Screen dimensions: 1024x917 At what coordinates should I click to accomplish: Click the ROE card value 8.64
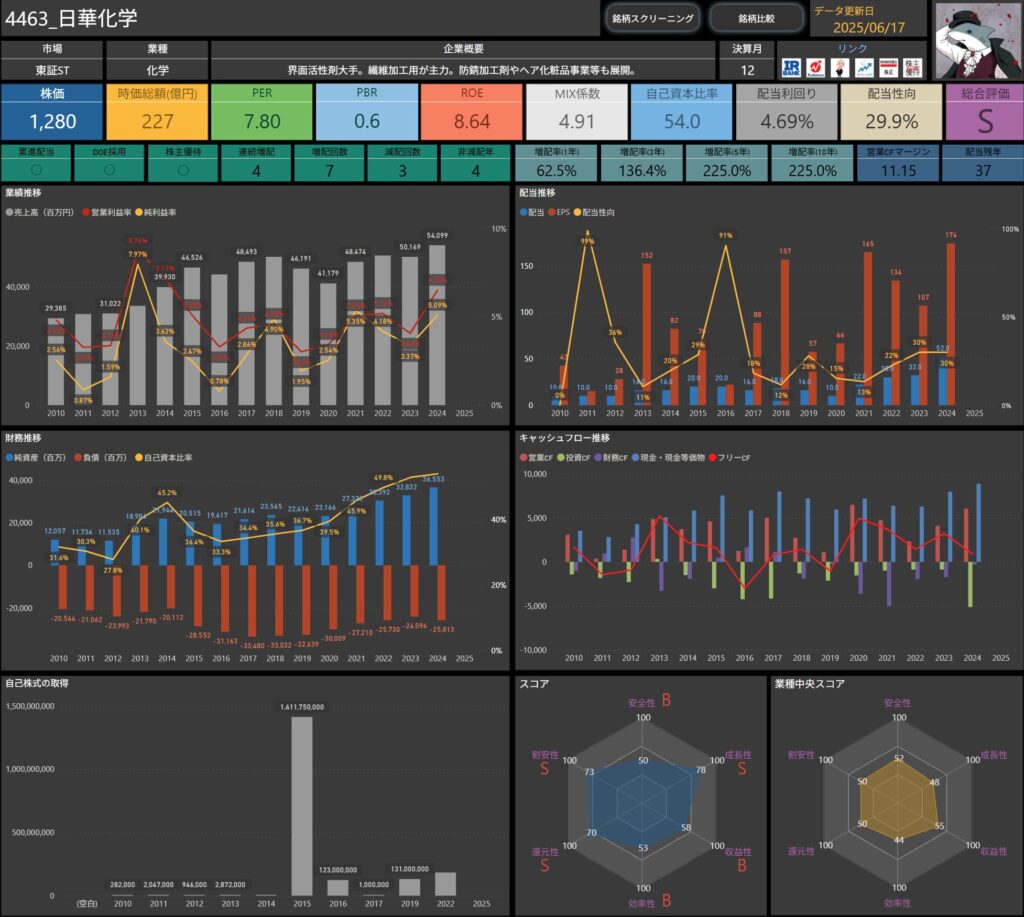pos(472,121)
